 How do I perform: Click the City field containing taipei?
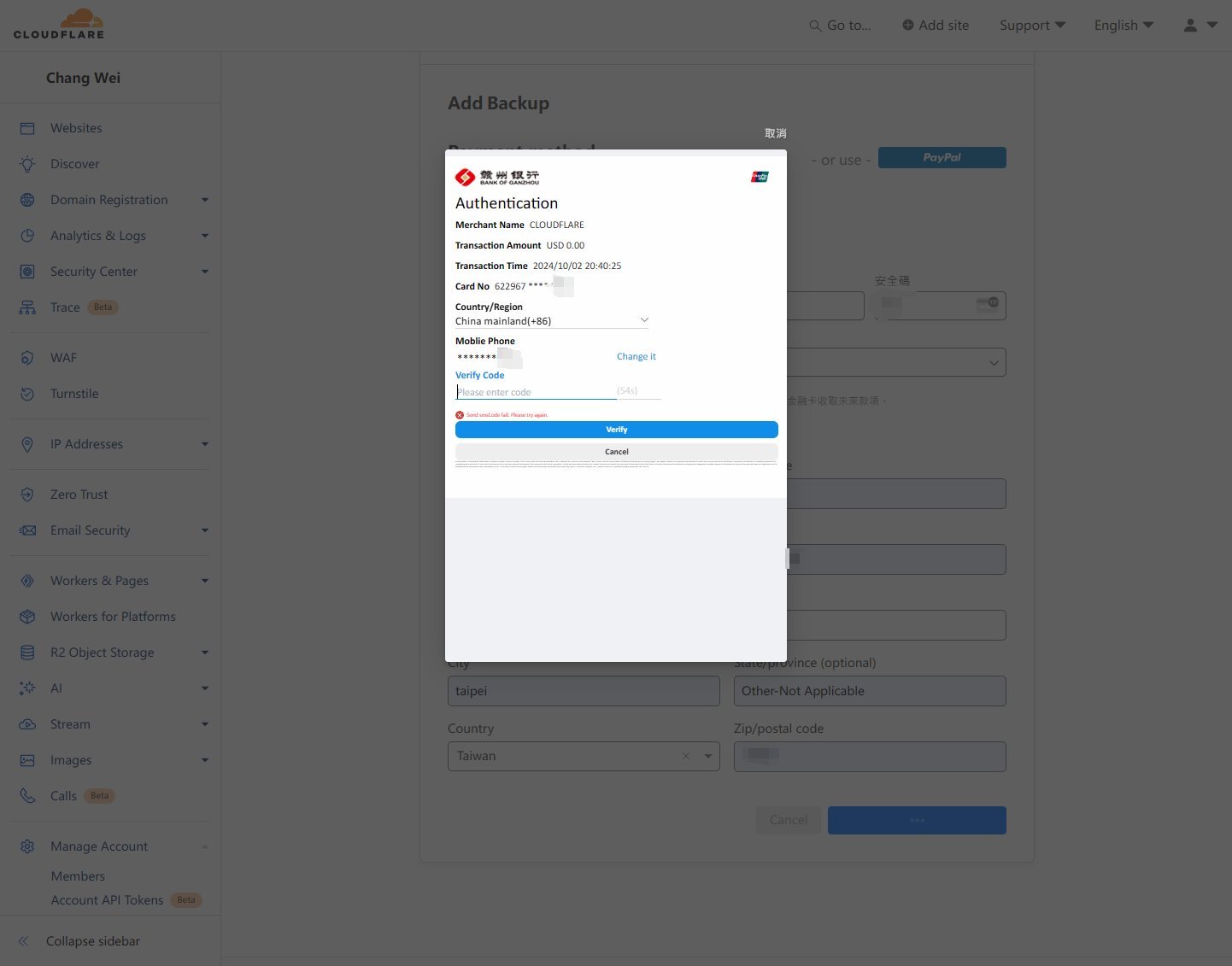[x=584, y=691]
